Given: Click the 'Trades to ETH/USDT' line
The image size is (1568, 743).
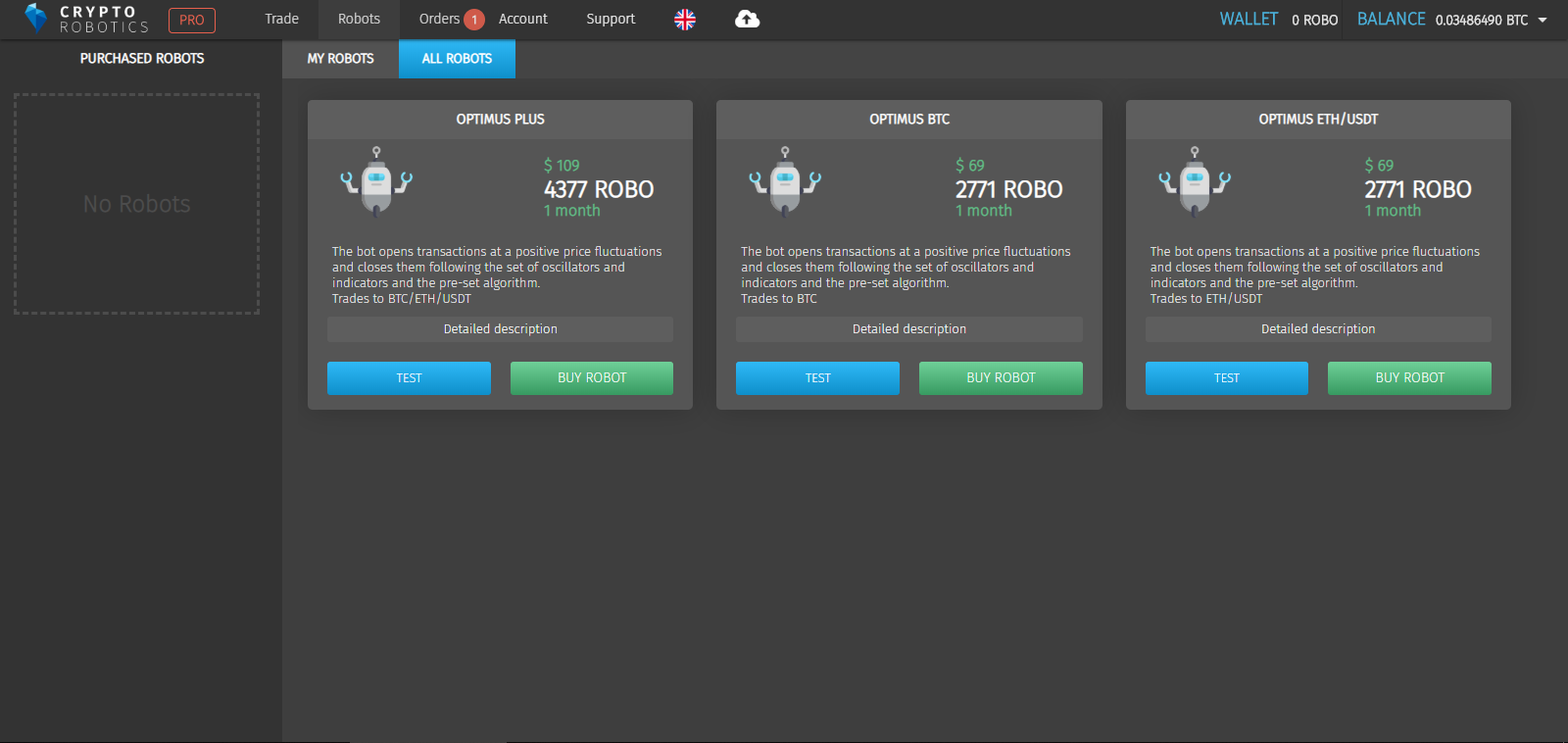Looking at the screenshot, I should pos(1206,299).
